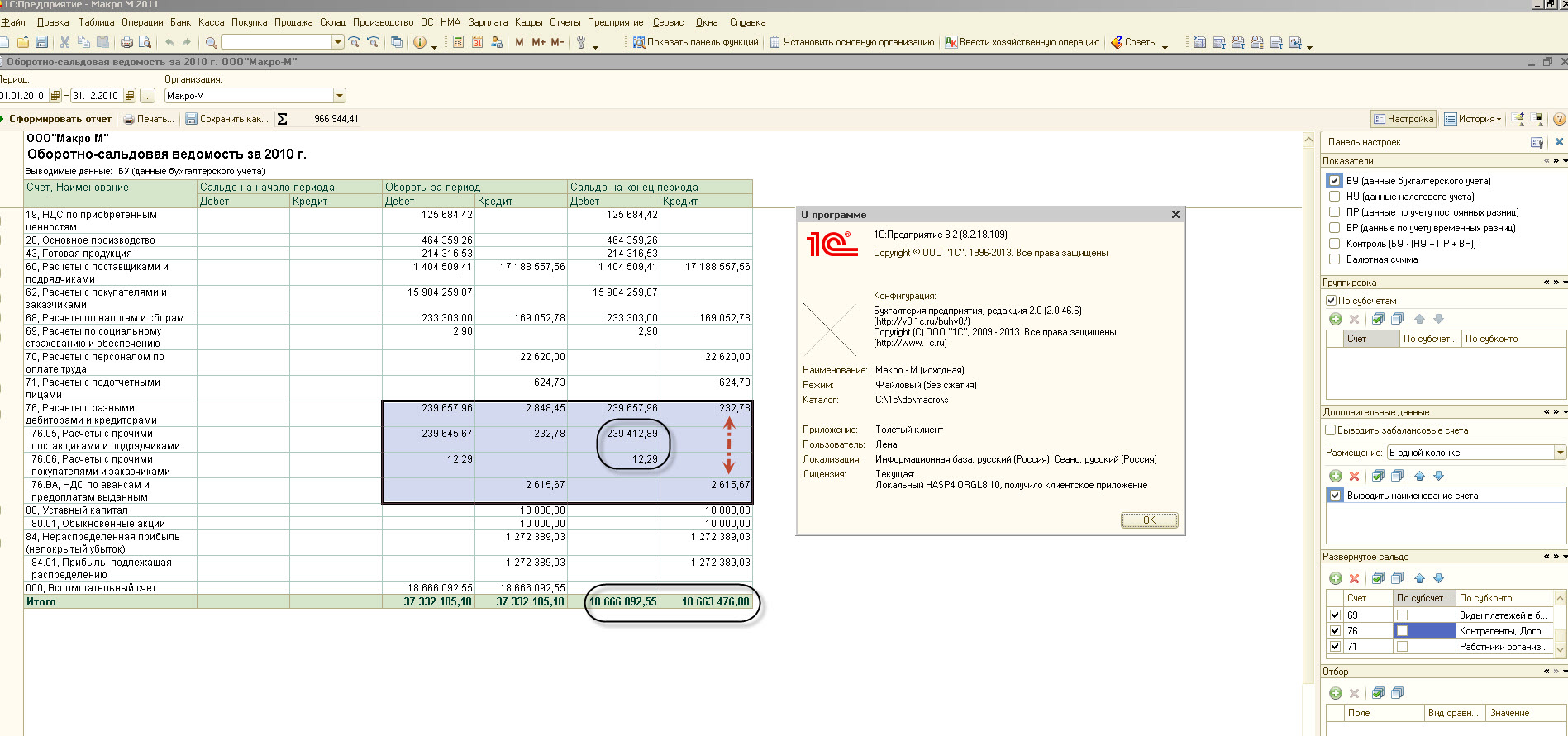This screenshot has width=1568, height=736.
Task: Click the sigma sum icon in the report toolbar
Action: coord(282,119)
